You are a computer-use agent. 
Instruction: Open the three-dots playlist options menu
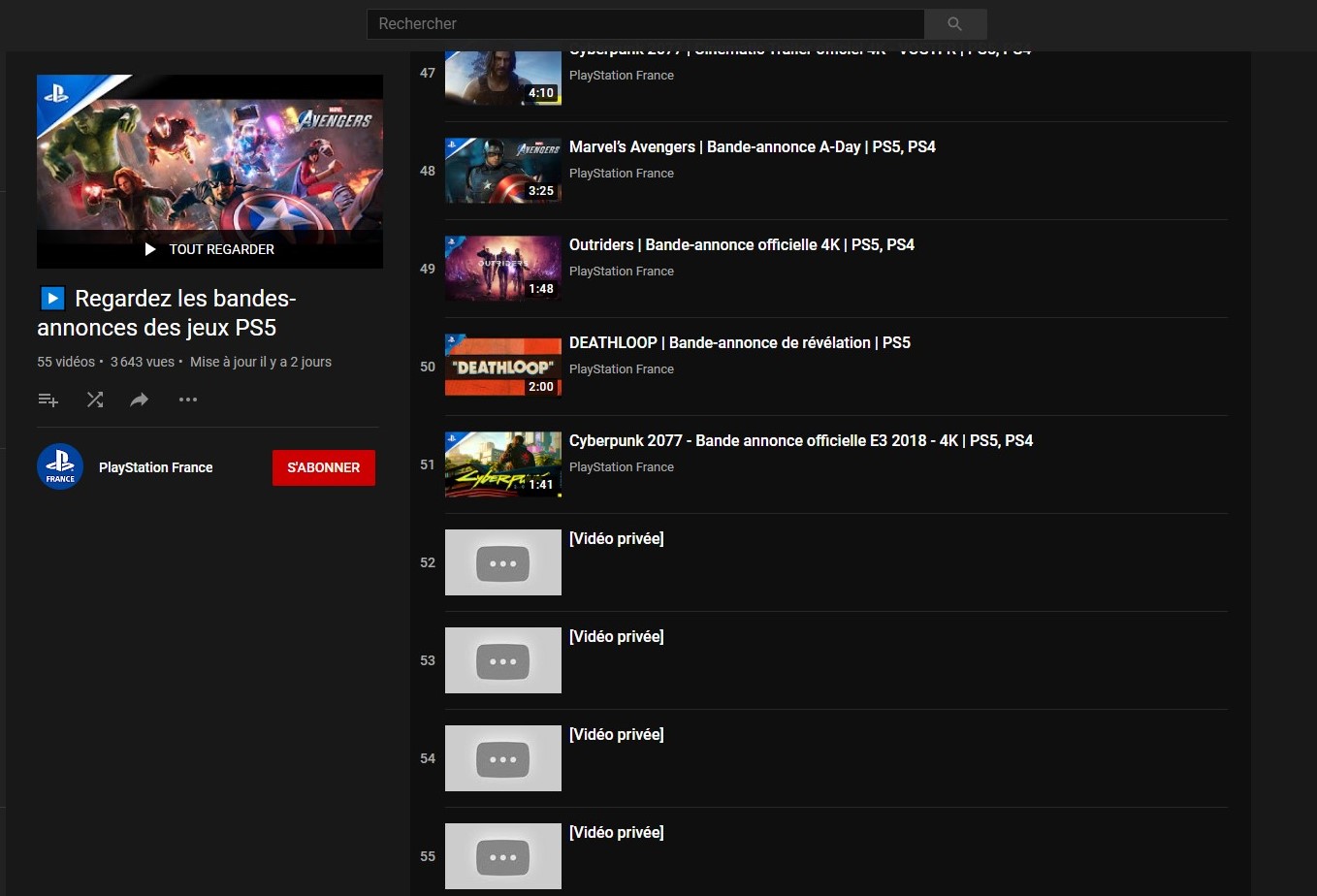point(188,400)
